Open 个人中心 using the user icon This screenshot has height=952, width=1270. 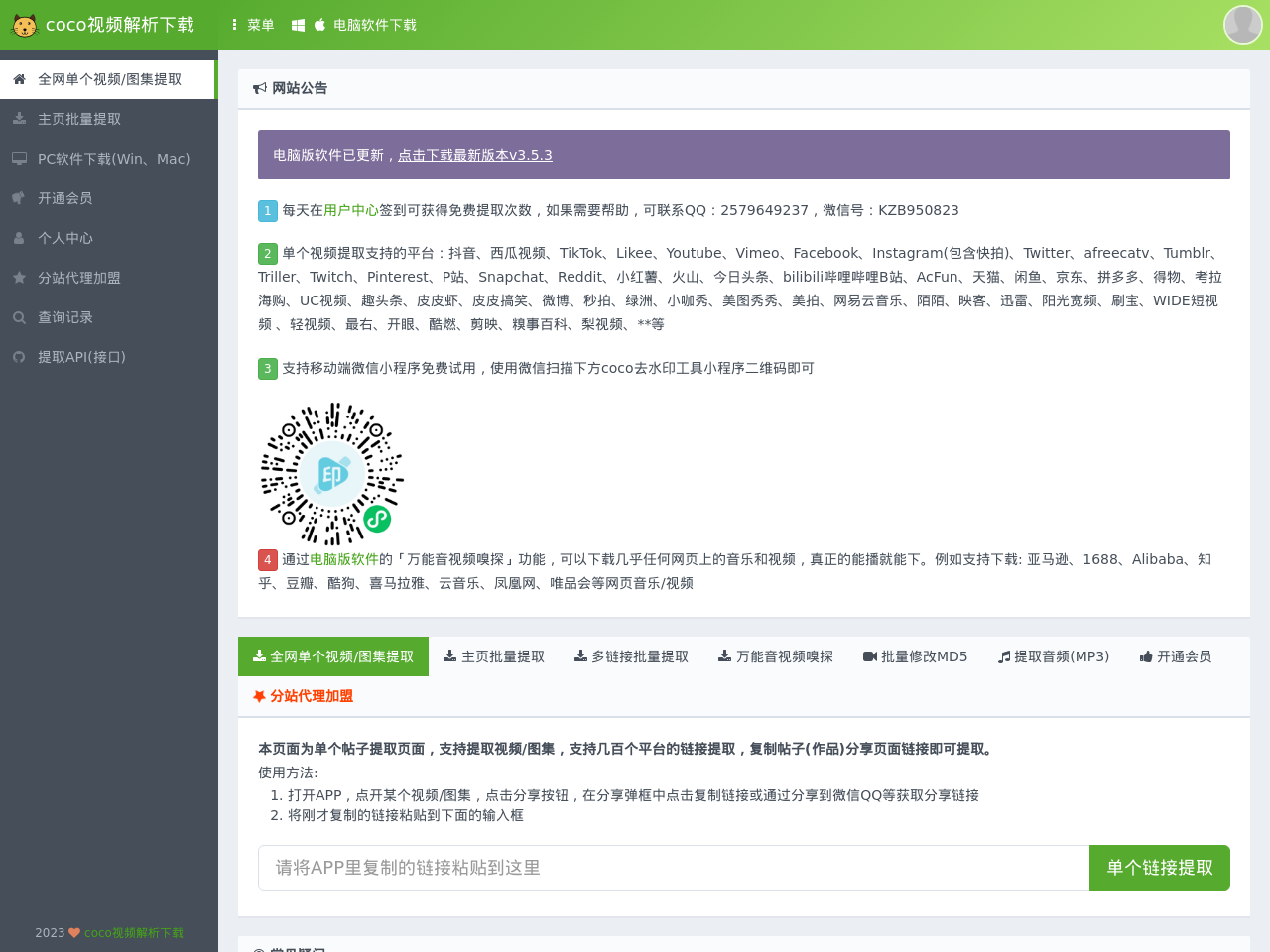[x=19, y=238]
